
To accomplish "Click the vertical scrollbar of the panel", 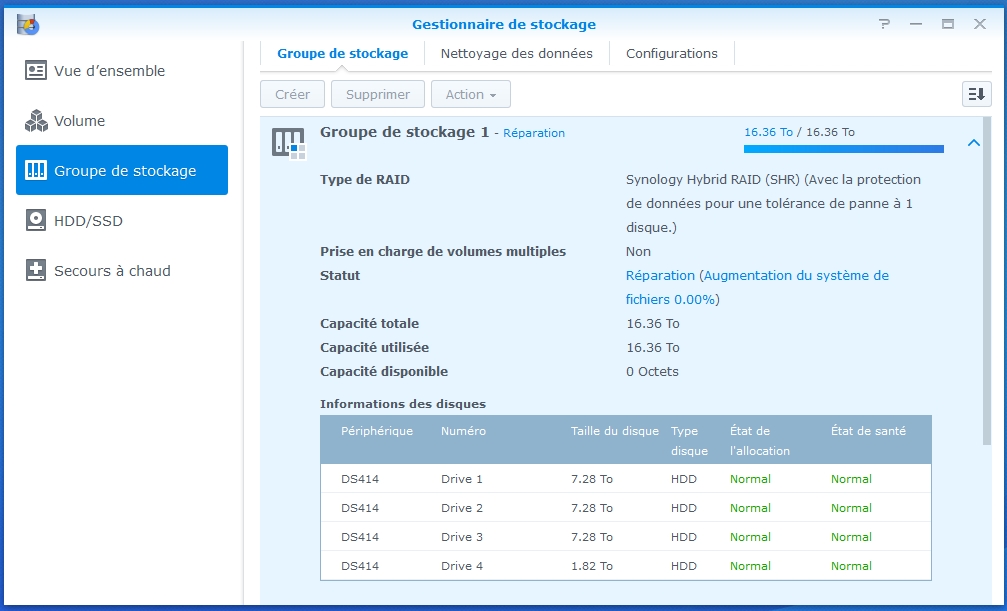I will 987,280.
